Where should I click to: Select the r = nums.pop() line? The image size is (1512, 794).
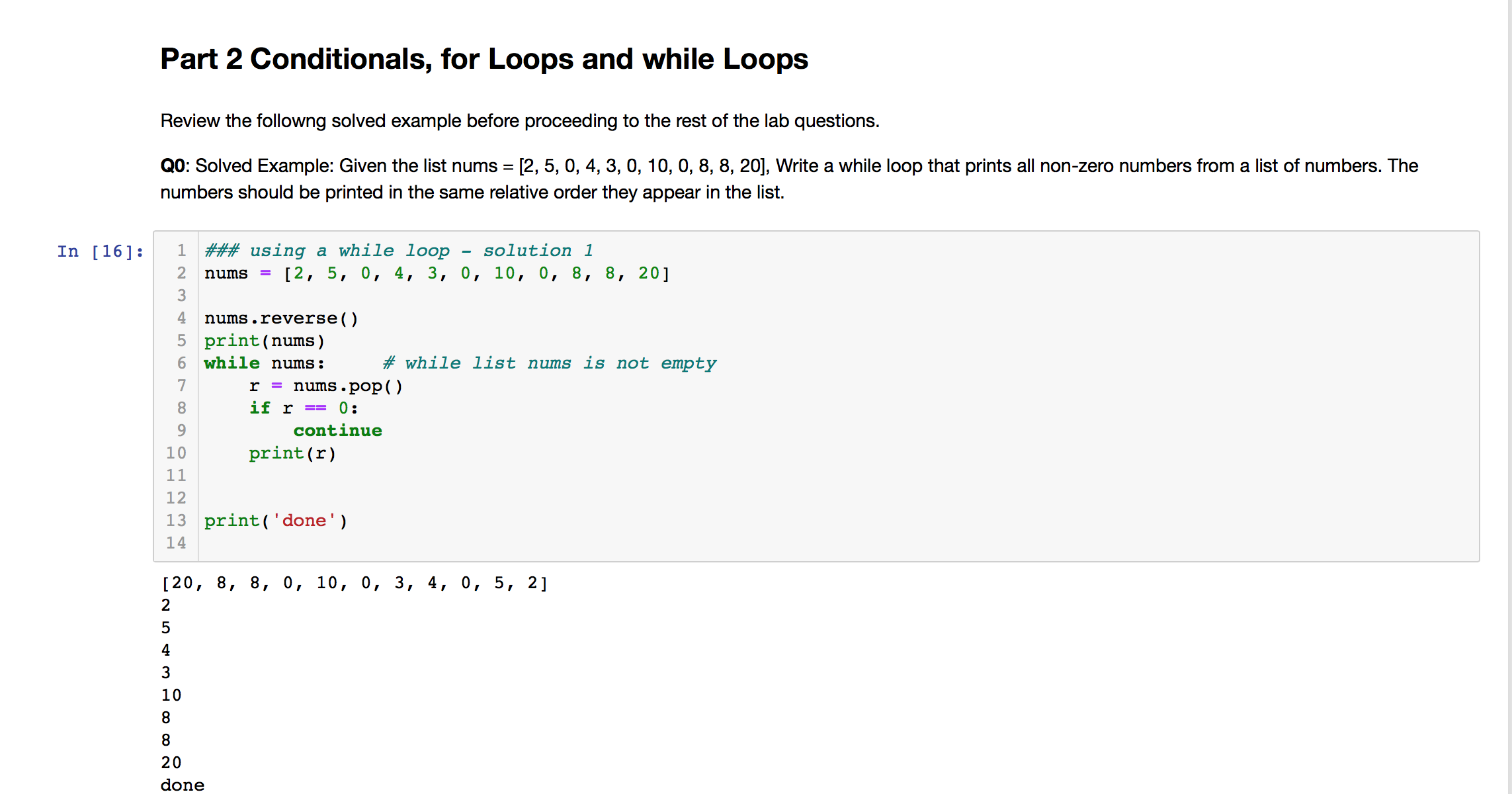tap(325, 386)
